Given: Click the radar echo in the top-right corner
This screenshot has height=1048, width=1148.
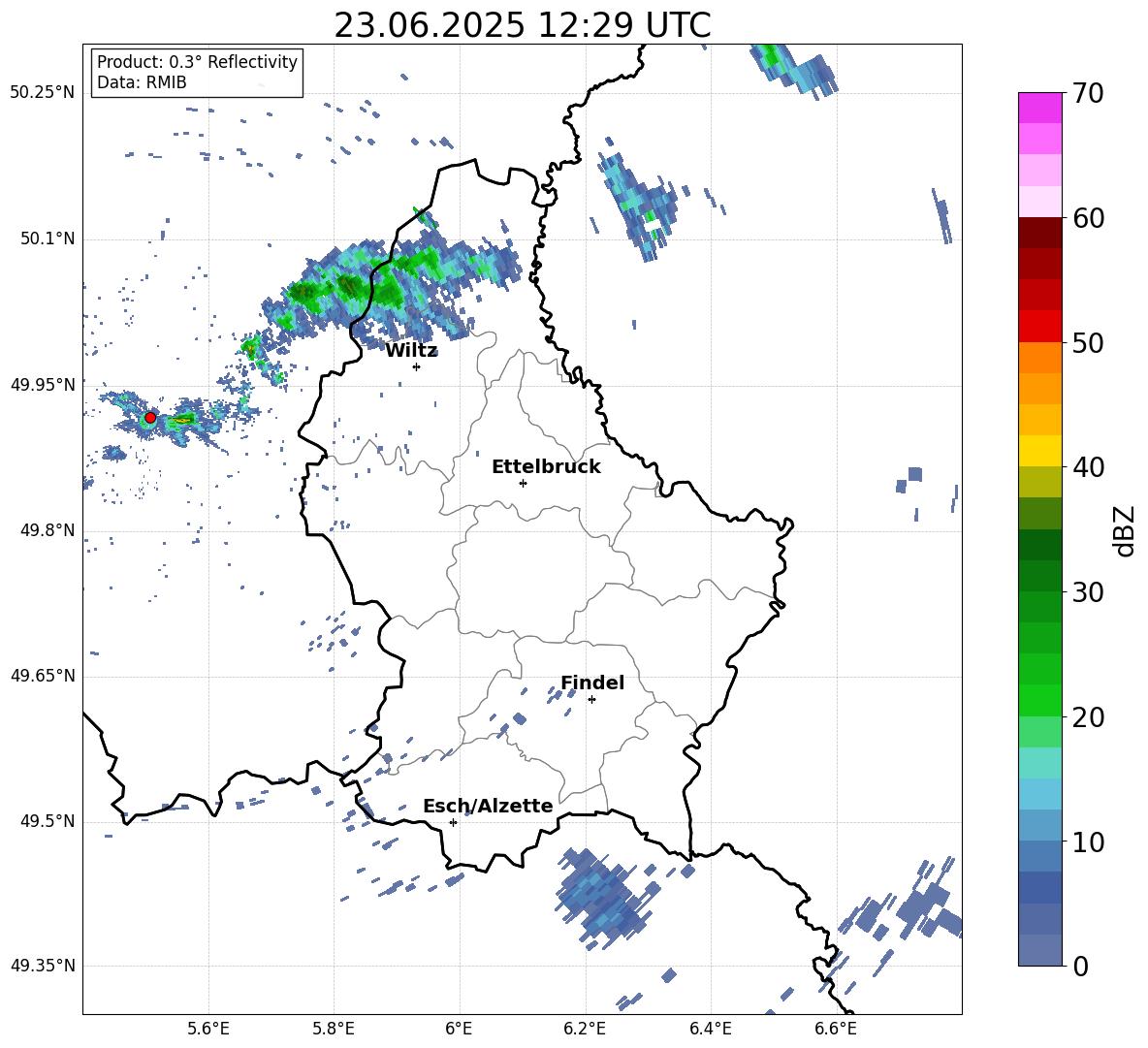Looking at the screenshot, I should point(793,70).
